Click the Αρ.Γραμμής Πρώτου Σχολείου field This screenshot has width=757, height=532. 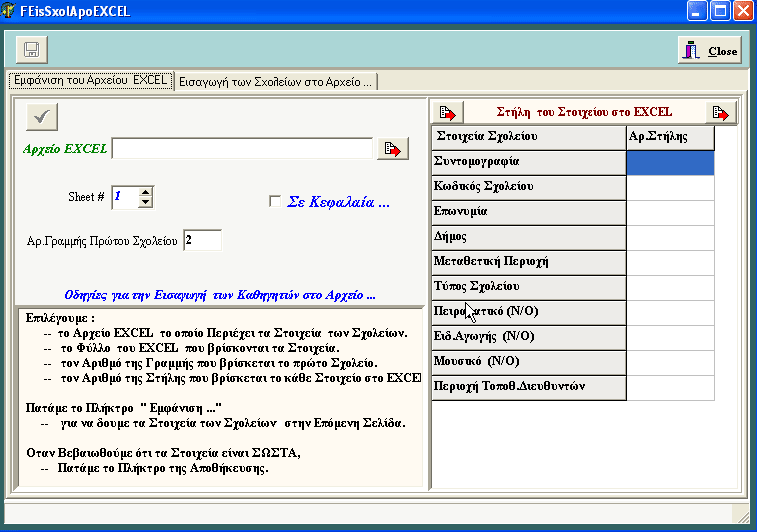point(202,240)
